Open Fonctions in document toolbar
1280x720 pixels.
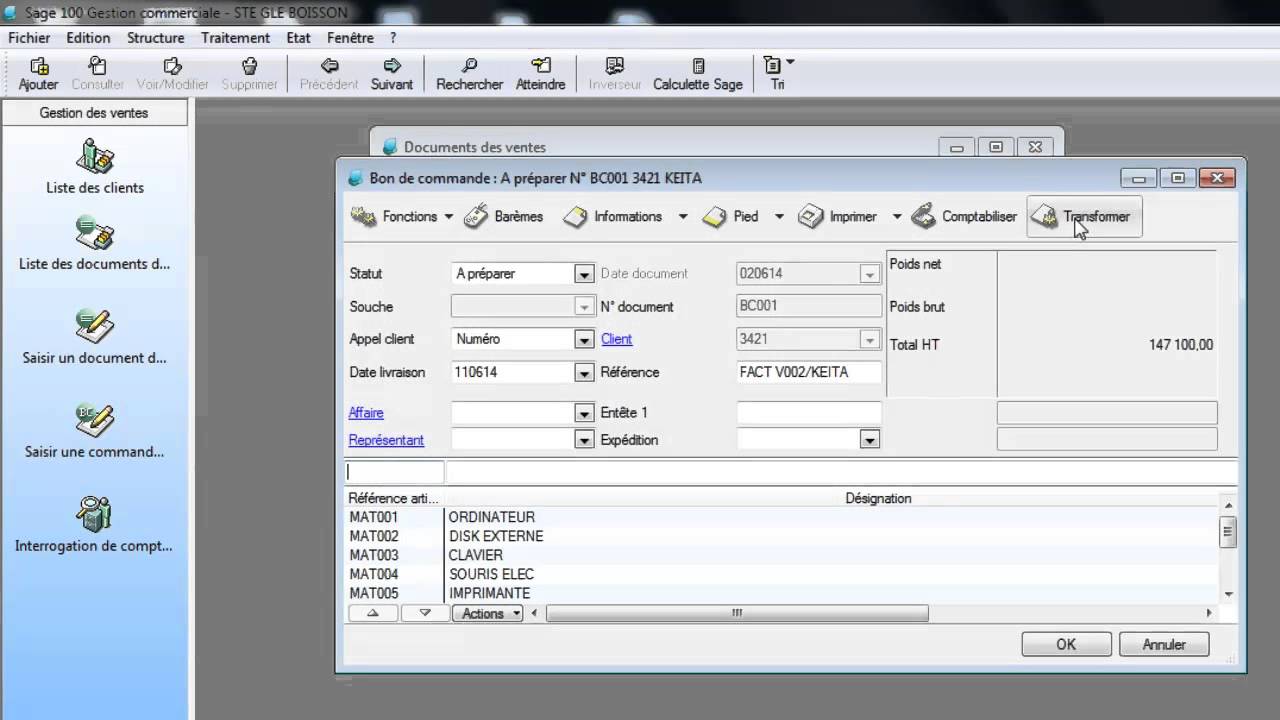(394, 216)
